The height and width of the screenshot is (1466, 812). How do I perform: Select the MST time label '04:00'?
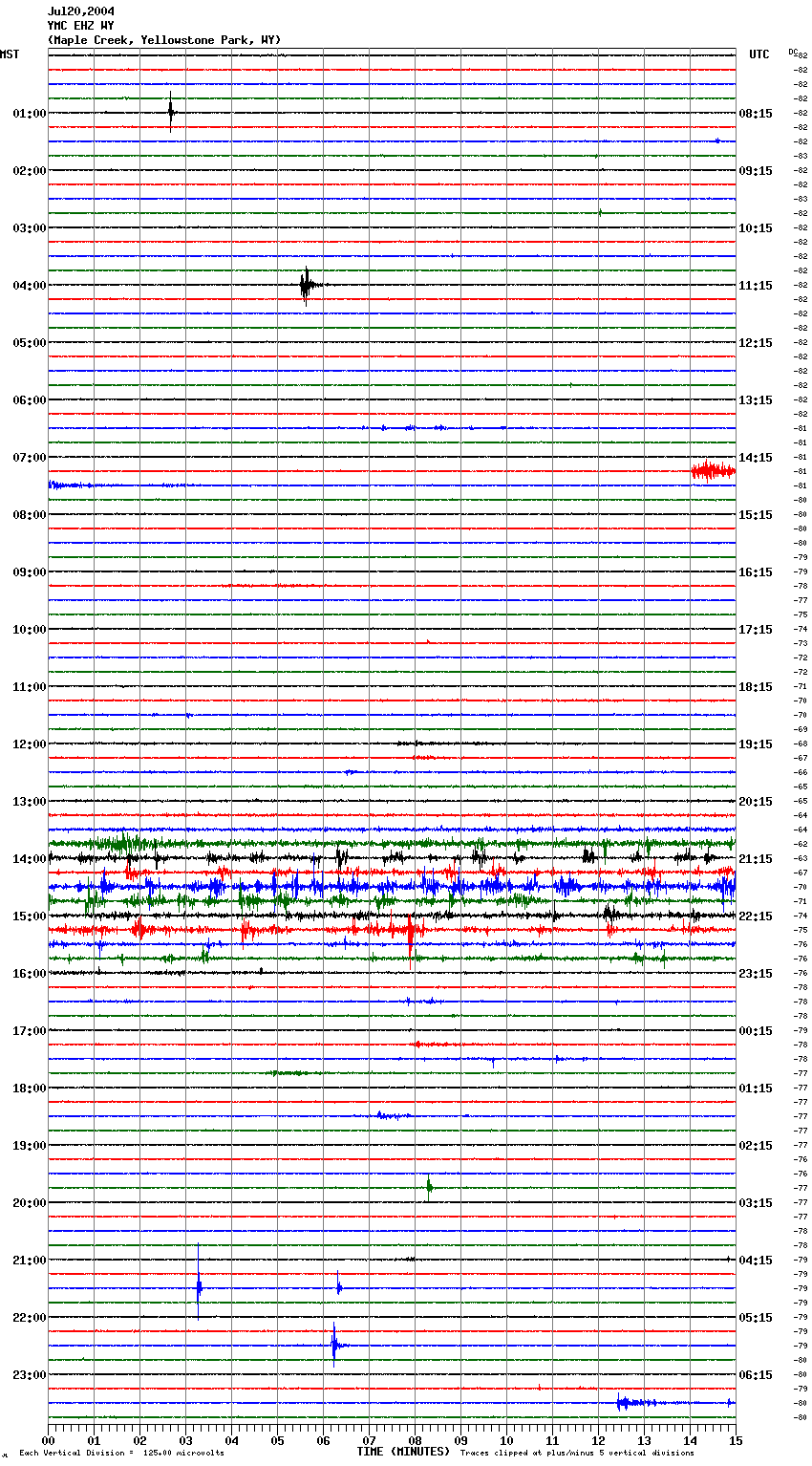(30, 286)
